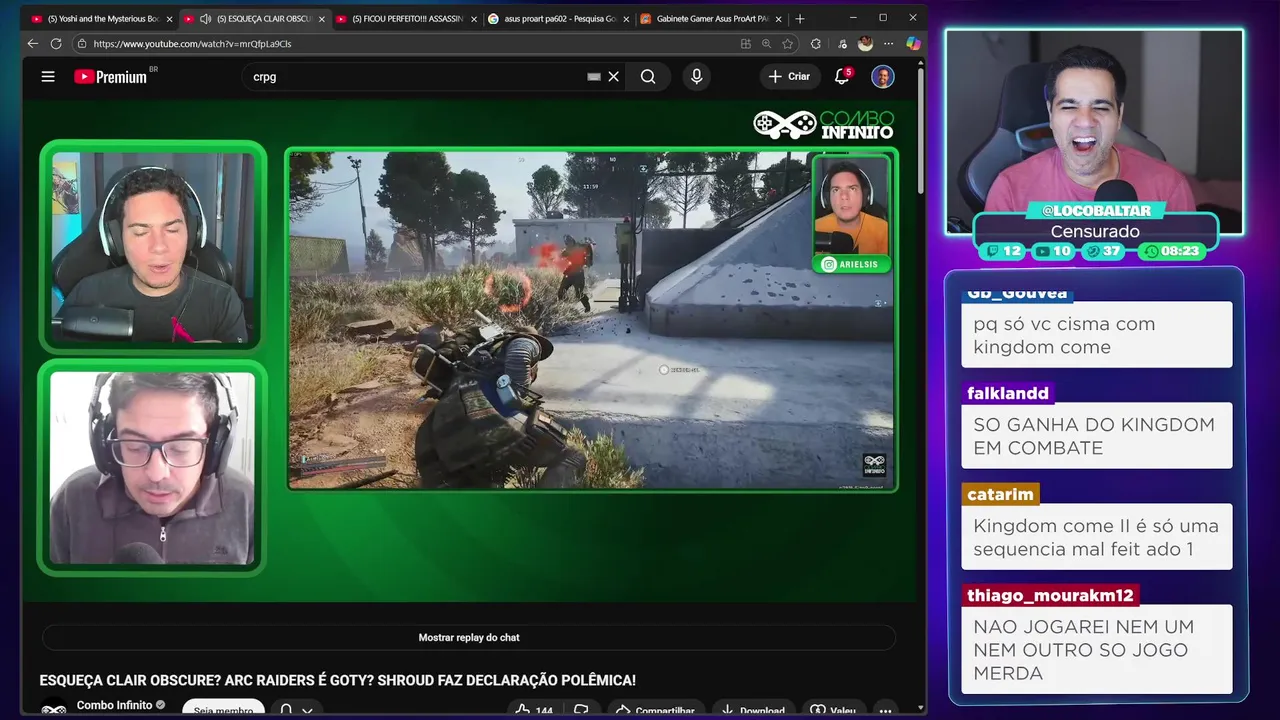Viewport: 1280px width, 720px height.
Task: Open browser settings and more menu
Action: pos(888,43)
